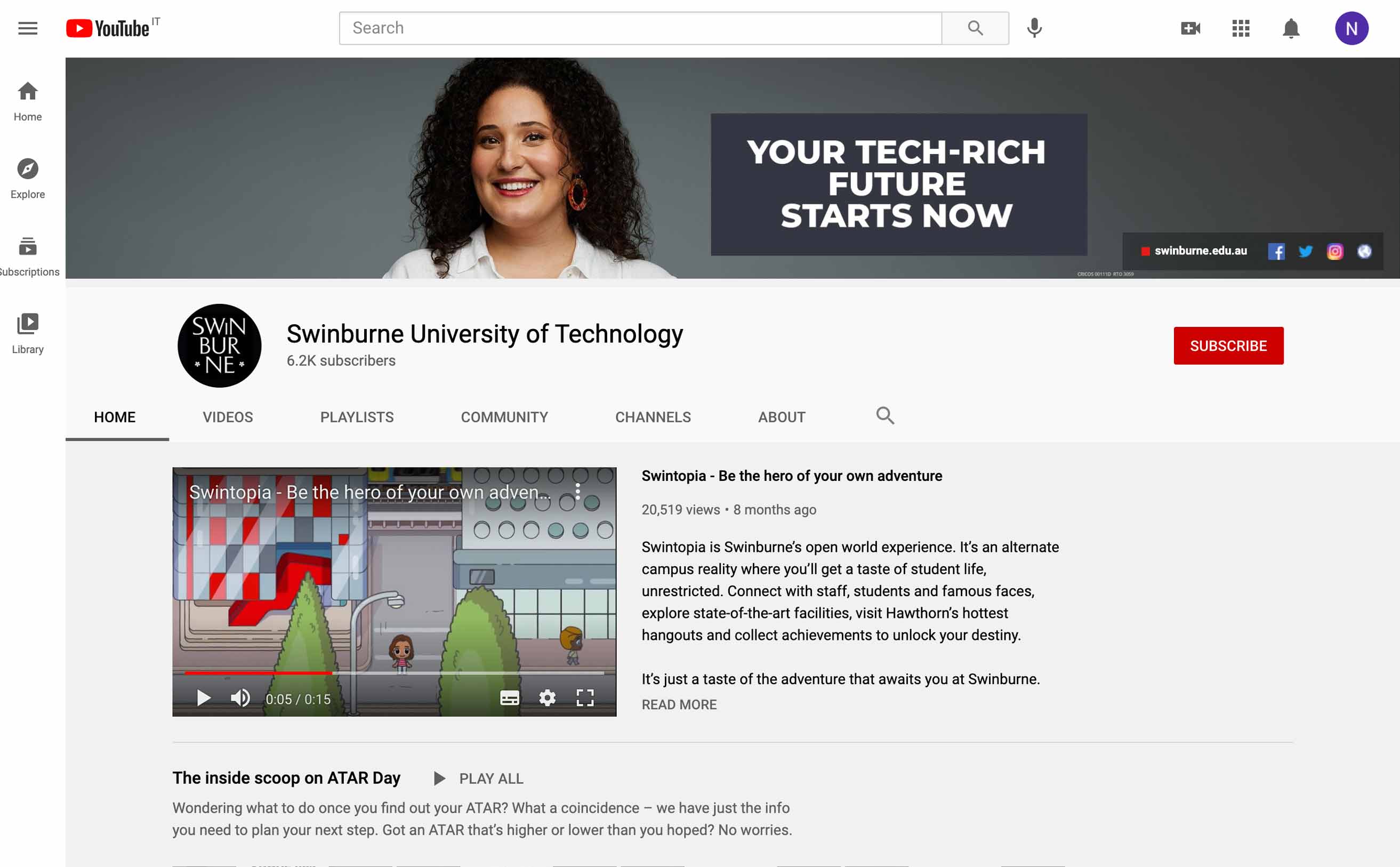Click the 20,519 views text
This screenshot has height=867, width=1400.
tap(680, 510)
